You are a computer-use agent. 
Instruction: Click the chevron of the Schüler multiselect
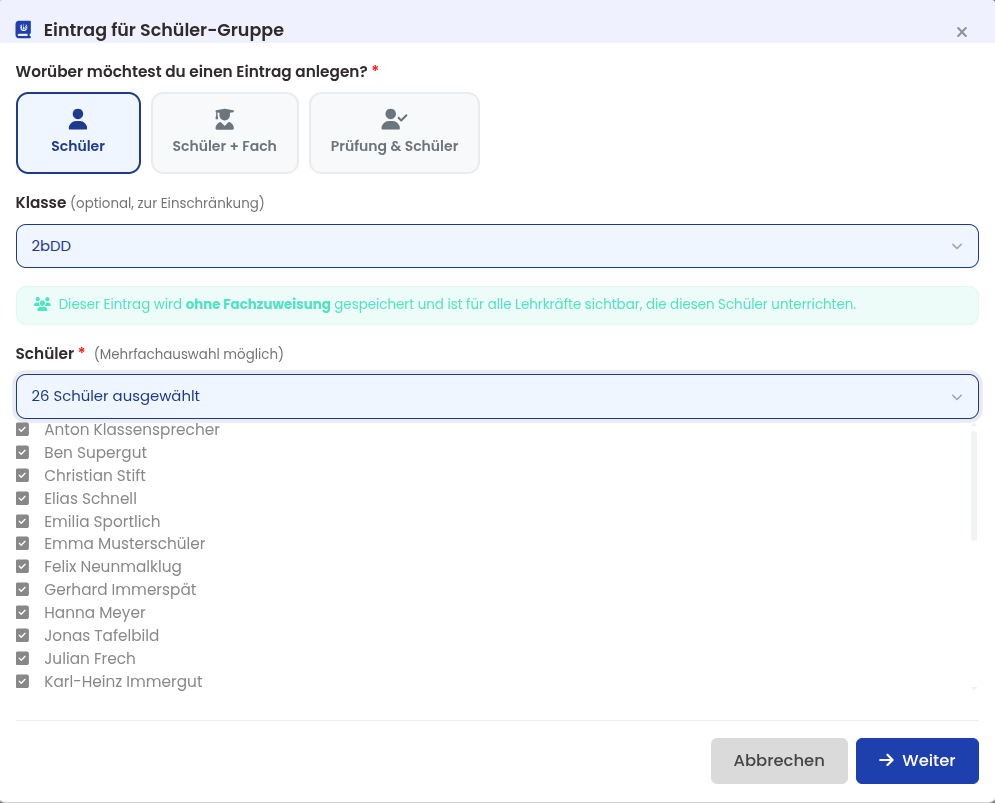[956, 397]
